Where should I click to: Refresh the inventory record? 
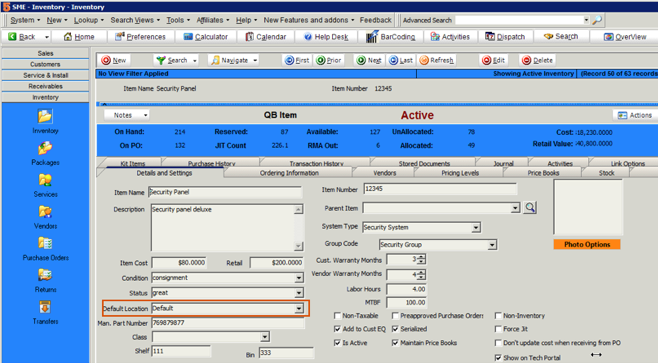point(436,60)
